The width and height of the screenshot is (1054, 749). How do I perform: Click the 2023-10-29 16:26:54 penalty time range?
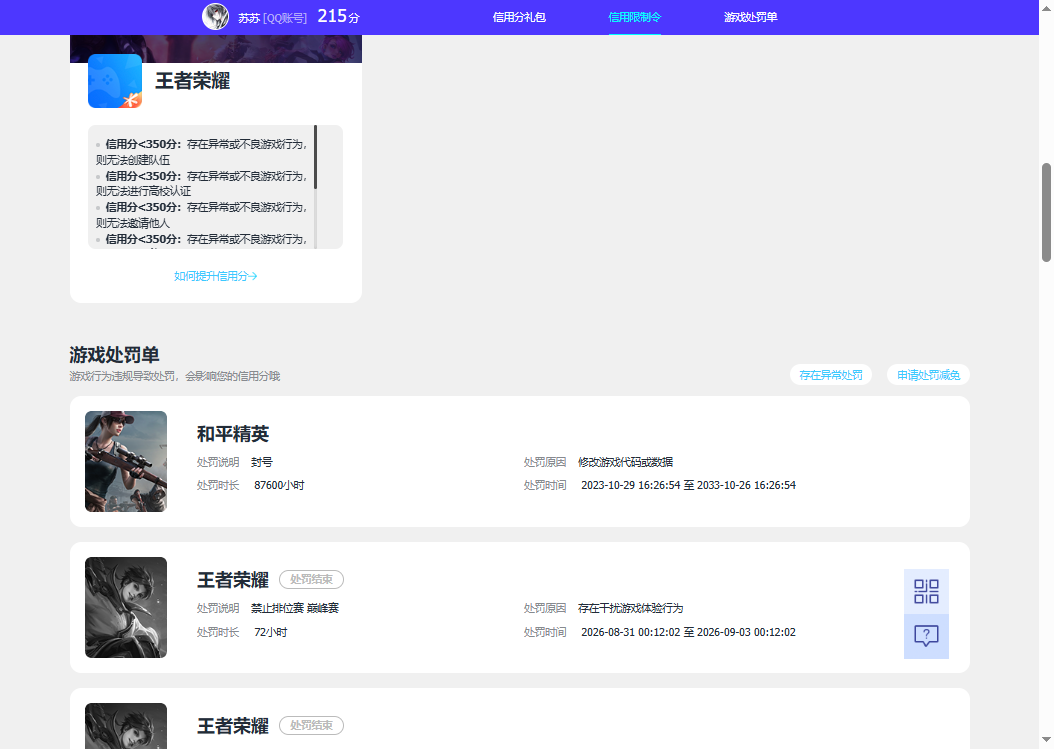(x=688, y=485)
